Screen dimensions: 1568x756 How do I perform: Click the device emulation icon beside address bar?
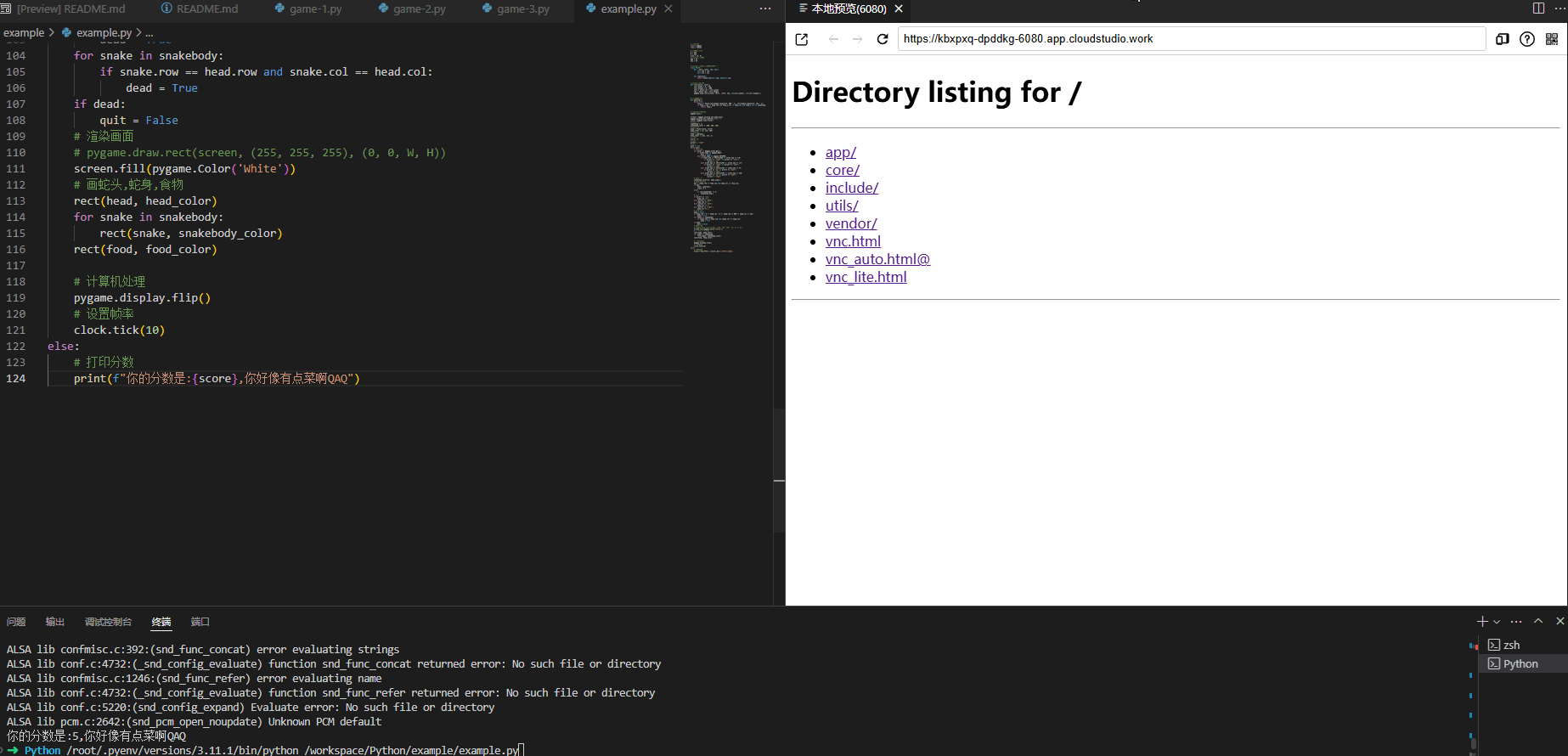tap(1502, 39)
